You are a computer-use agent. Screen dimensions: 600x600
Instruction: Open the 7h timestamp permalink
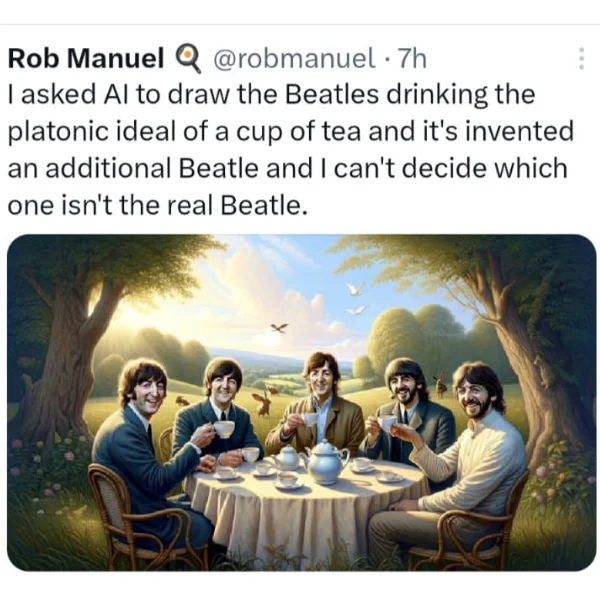coord(412,59)
